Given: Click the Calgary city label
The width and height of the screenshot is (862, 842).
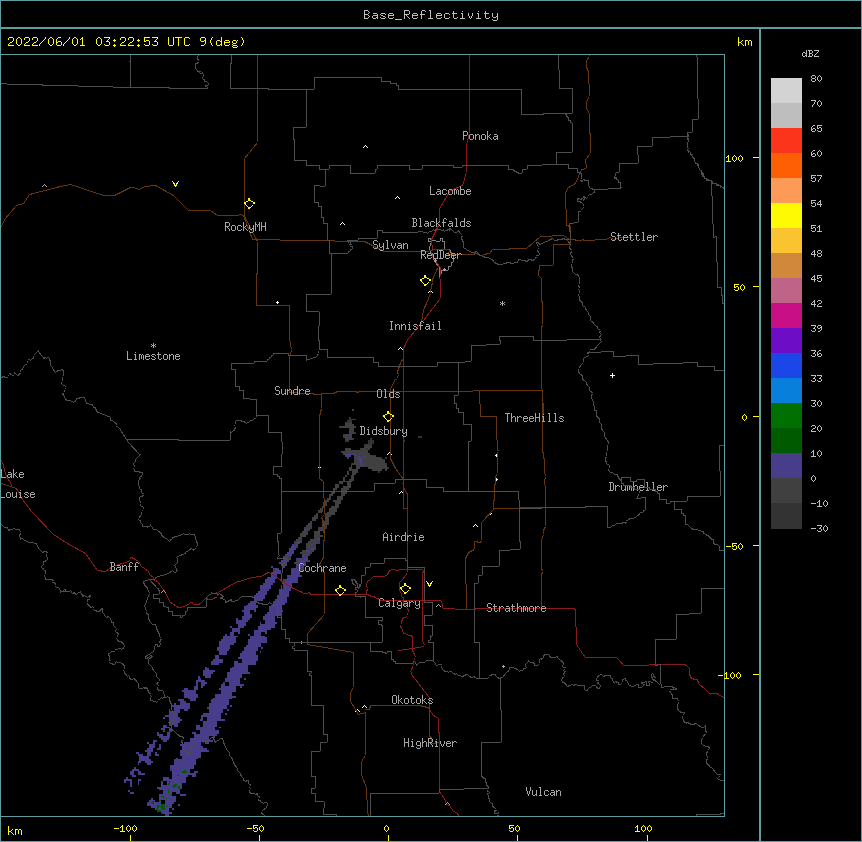Looking at the screenshot, I should pos(399,603).
